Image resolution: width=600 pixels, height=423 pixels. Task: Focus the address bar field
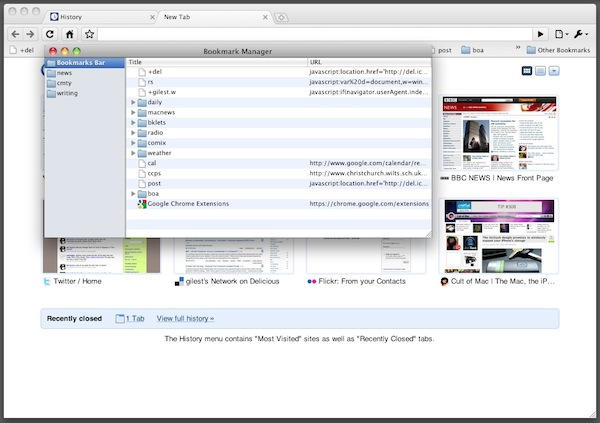point(315,34)
